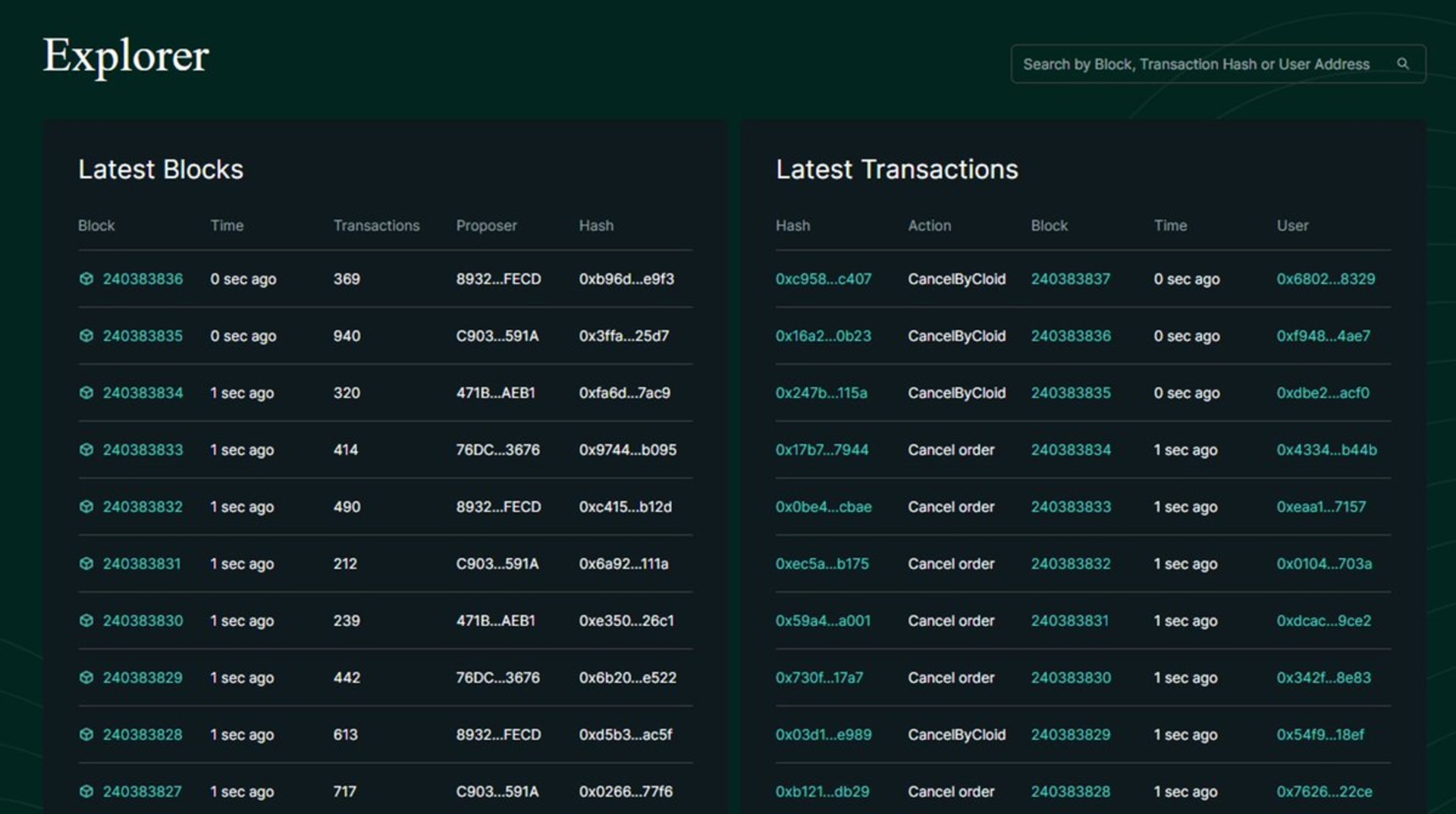Screen dimensions: 1456x814
Task: Open transaction hash 0xb121...db29
Action: pos(822,791)
